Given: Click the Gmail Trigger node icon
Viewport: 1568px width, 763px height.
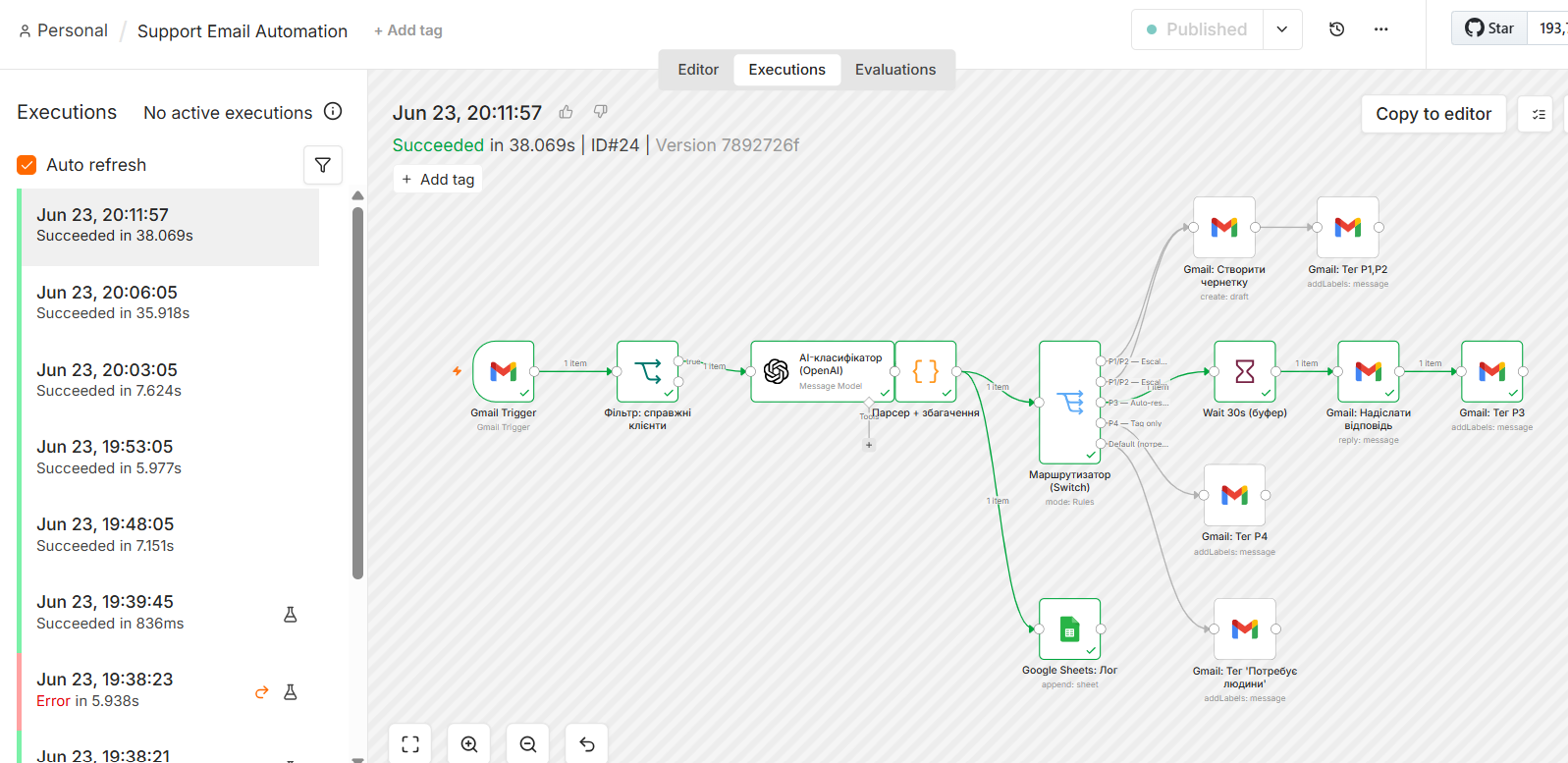Looking at the screenshot, I should click(x=504, y=371).
